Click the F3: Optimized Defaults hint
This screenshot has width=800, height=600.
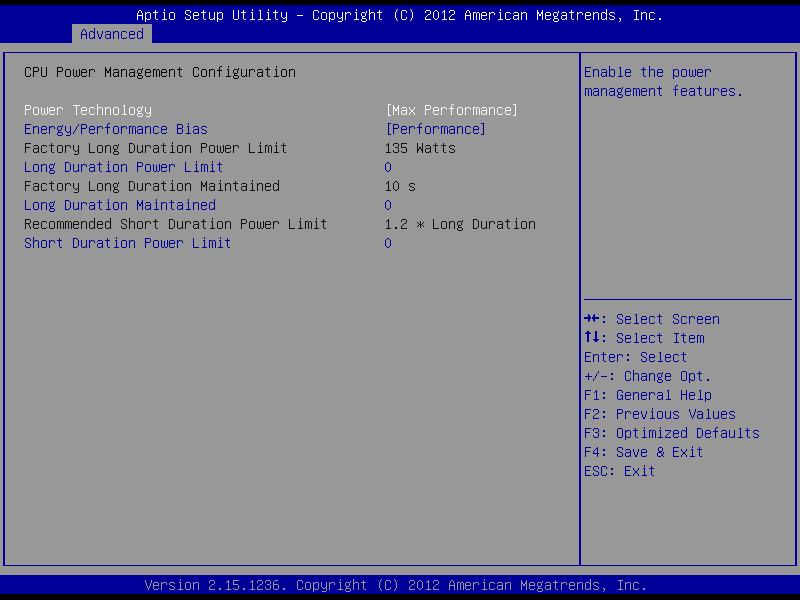click(671, 433)
